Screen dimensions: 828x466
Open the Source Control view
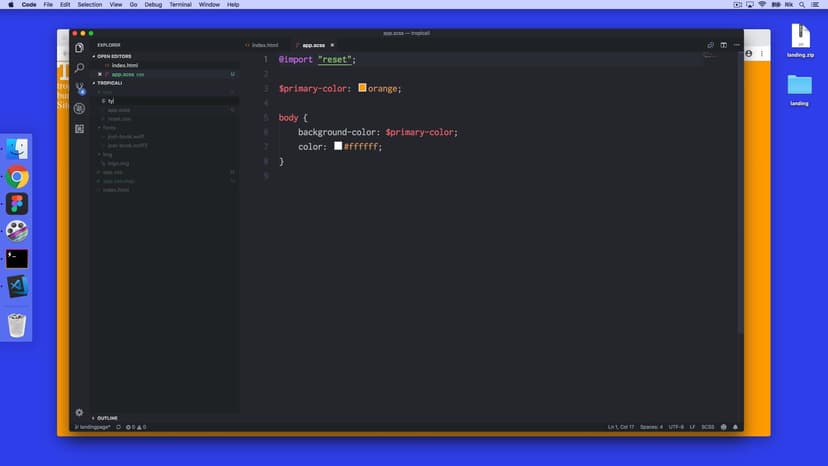pos(79,88)
